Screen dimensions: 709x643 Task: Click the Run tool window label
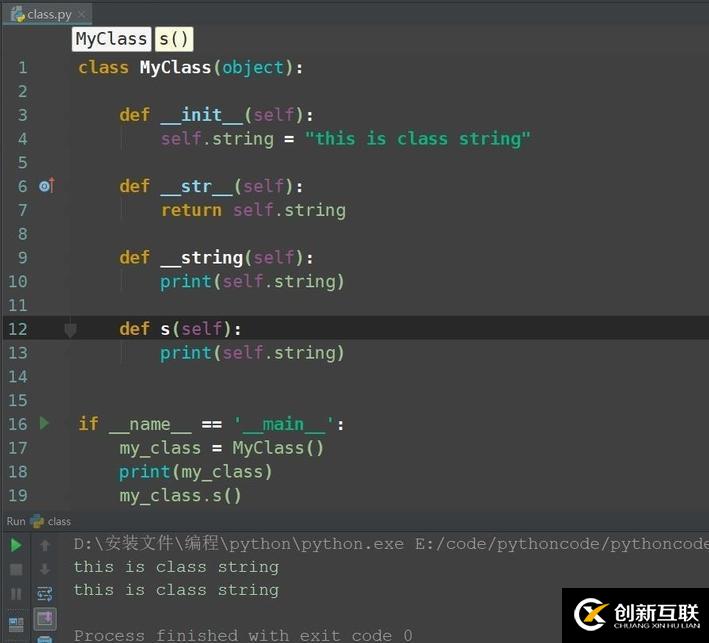pos(16,521)
